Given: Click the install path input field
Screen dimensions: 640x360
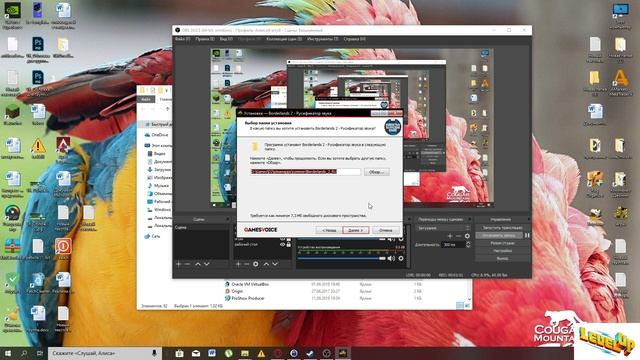Looking at the screenshot, I should tap(305, 172).
